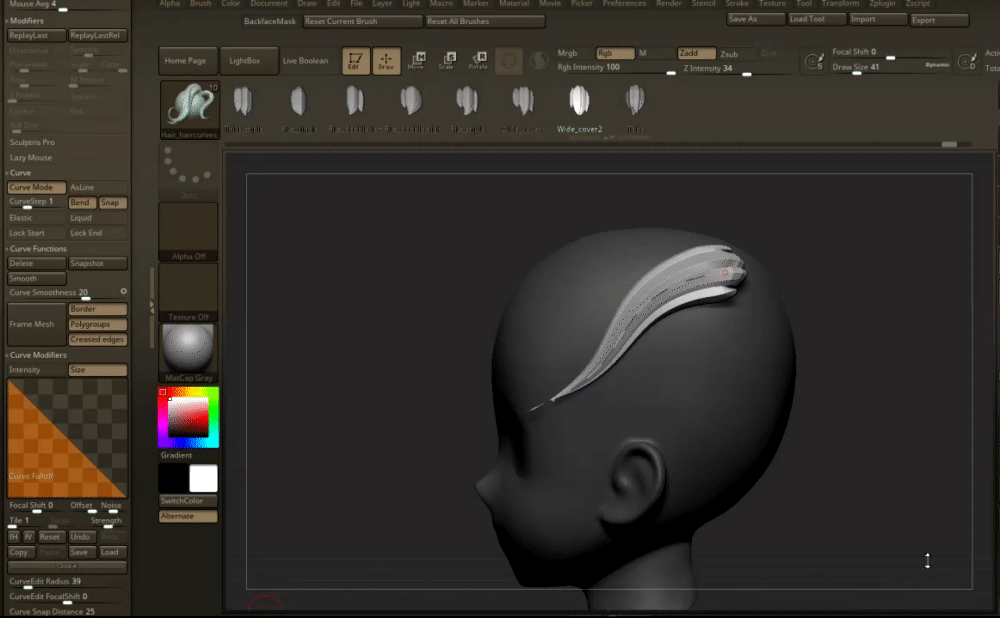
Task: Select the Rotate tool icon
Action: (x=478, y=61)
